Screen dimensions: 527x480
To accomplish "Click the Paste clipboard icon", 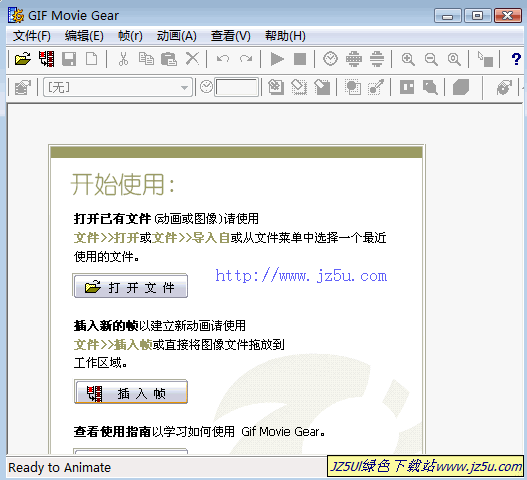I will (x=169, y=59).
